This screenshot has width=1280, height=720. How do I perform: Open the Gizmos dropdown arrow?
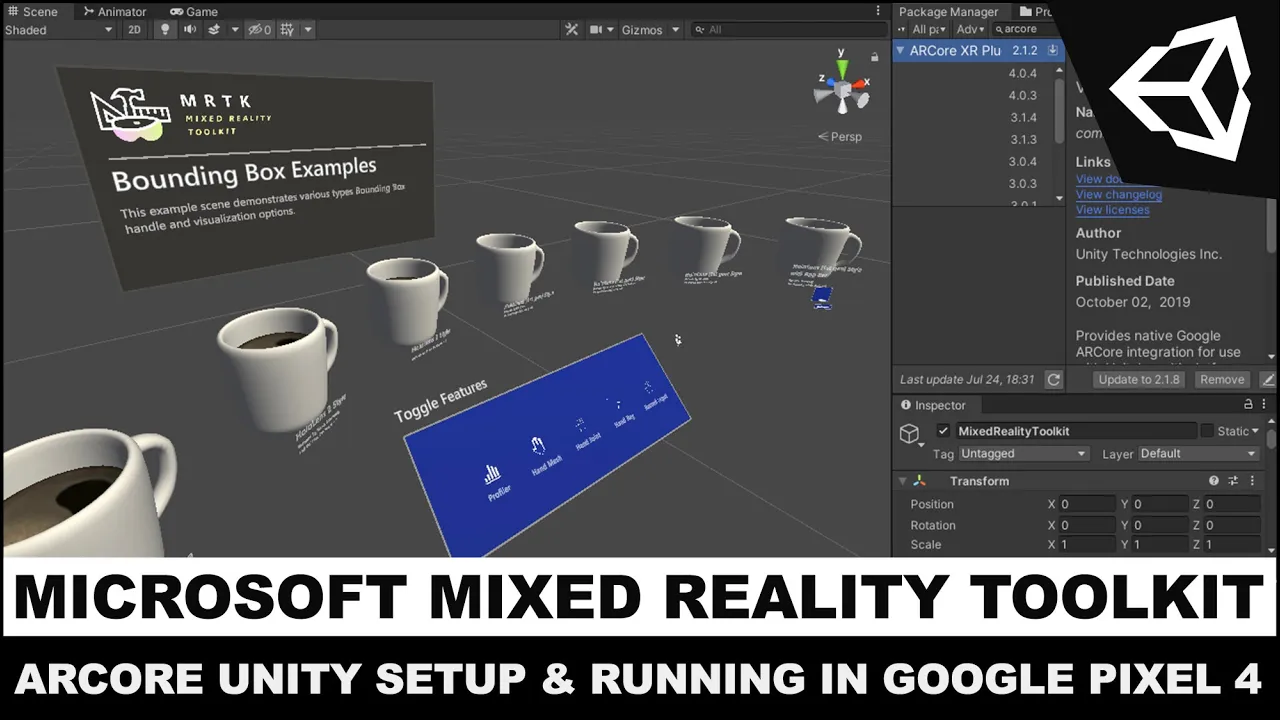[x=676, y=30]
